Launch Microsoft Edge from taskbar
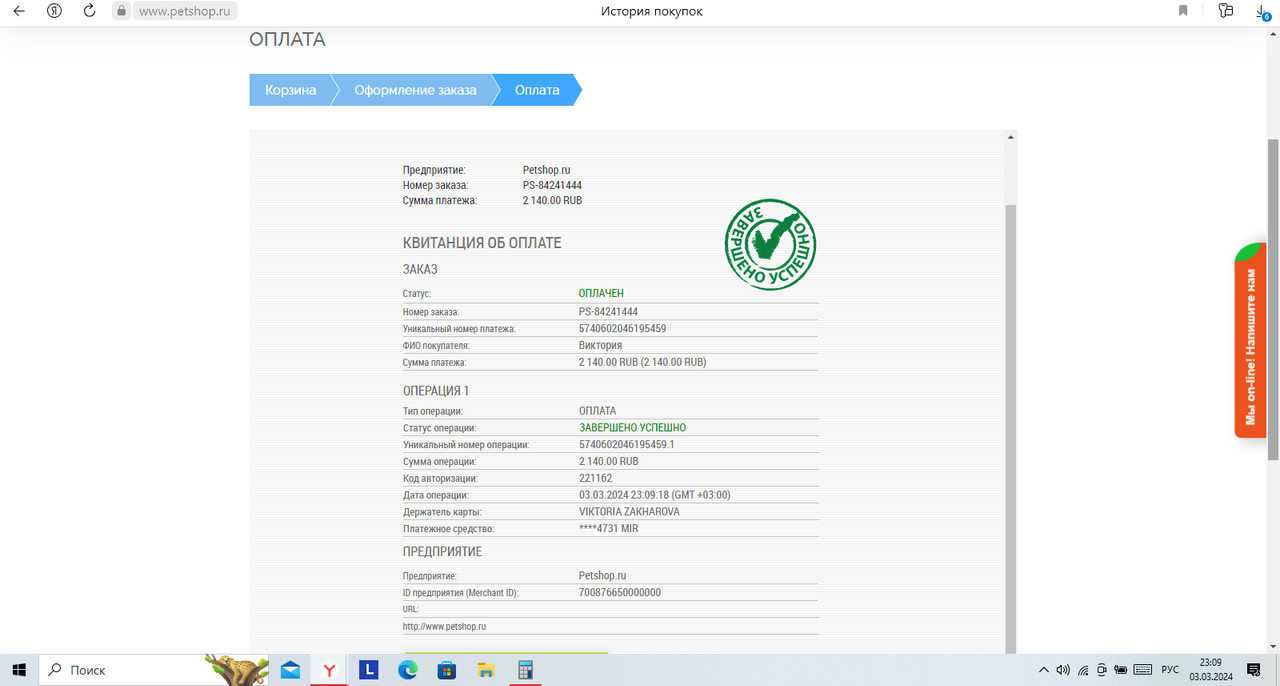Screen dimensions: 1280x686 click(407, 670)
